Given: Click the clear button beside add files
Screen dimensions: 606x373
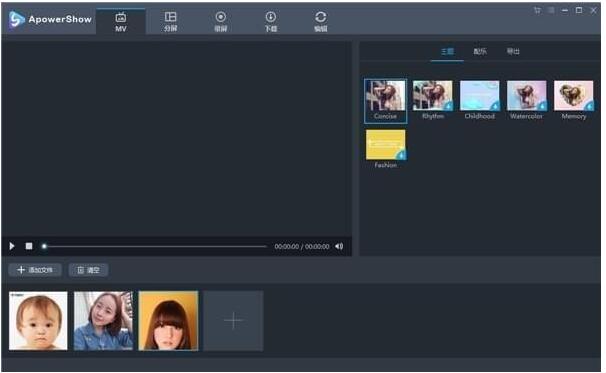Looking at the screenshot, I should click(x=89, y=270).
